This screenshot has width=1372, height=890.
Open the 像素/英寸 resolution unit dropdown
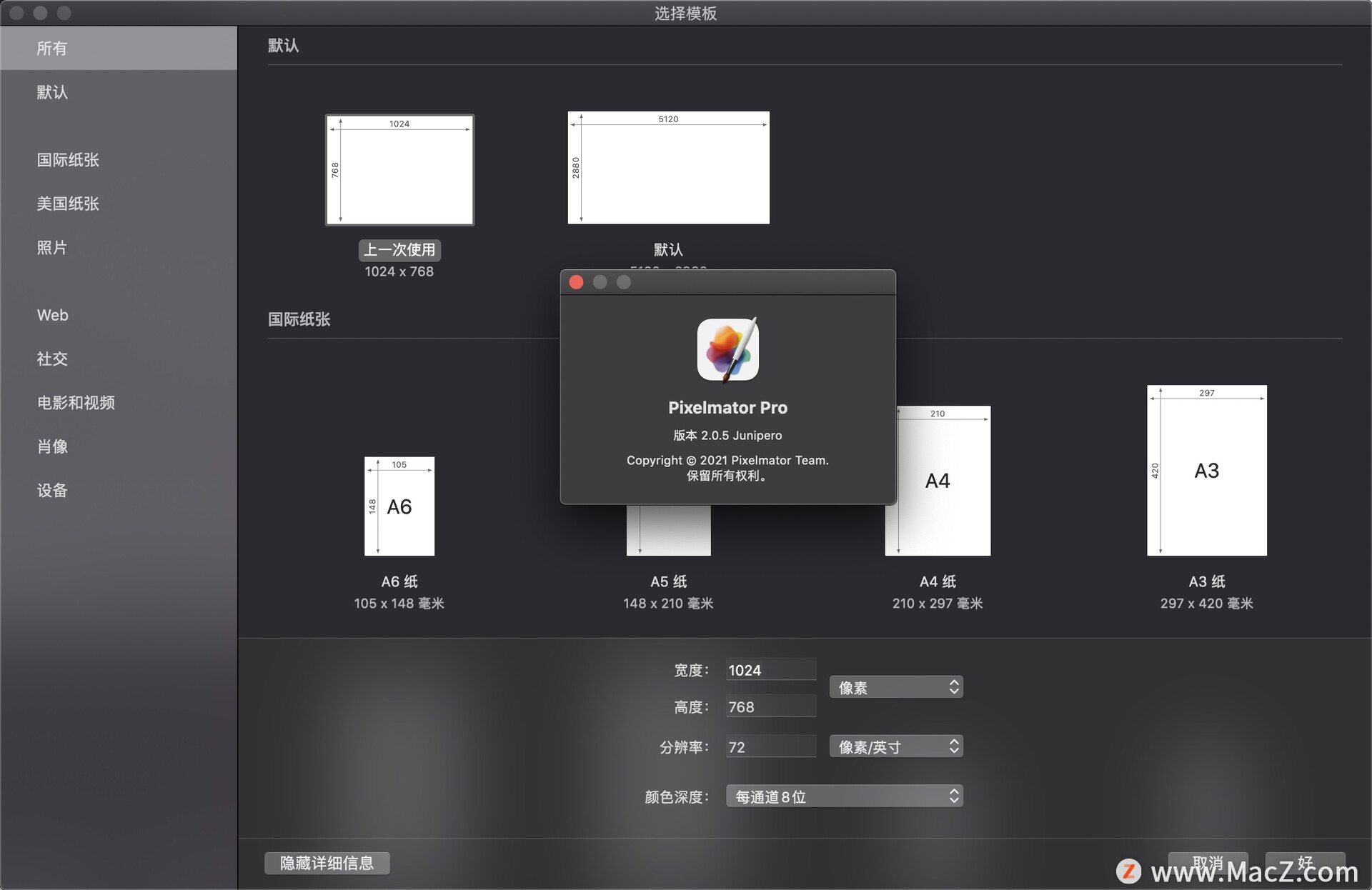point(896,746)
